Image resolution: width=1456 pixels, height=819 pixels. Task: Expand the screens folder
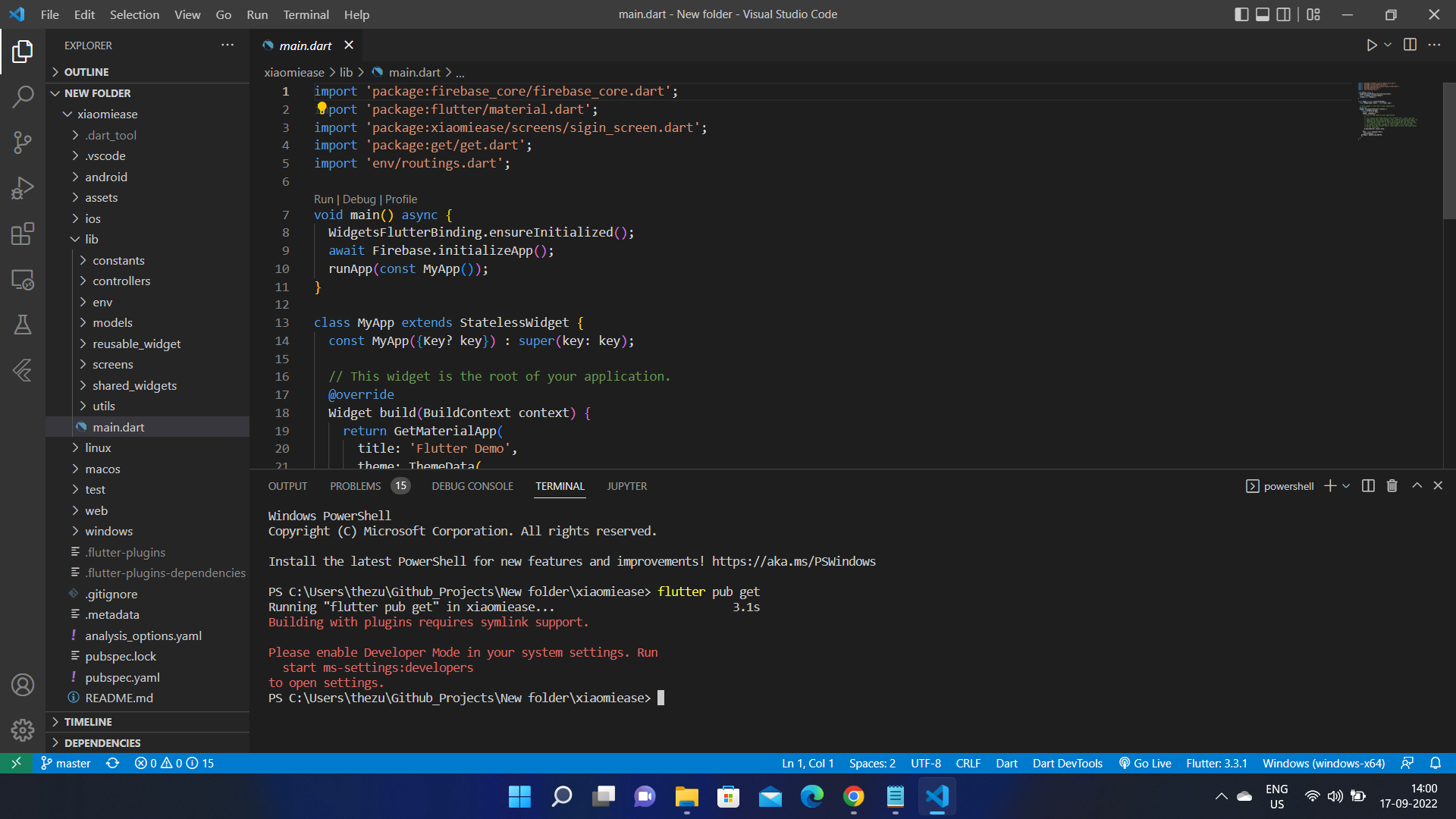pos(113,364)
